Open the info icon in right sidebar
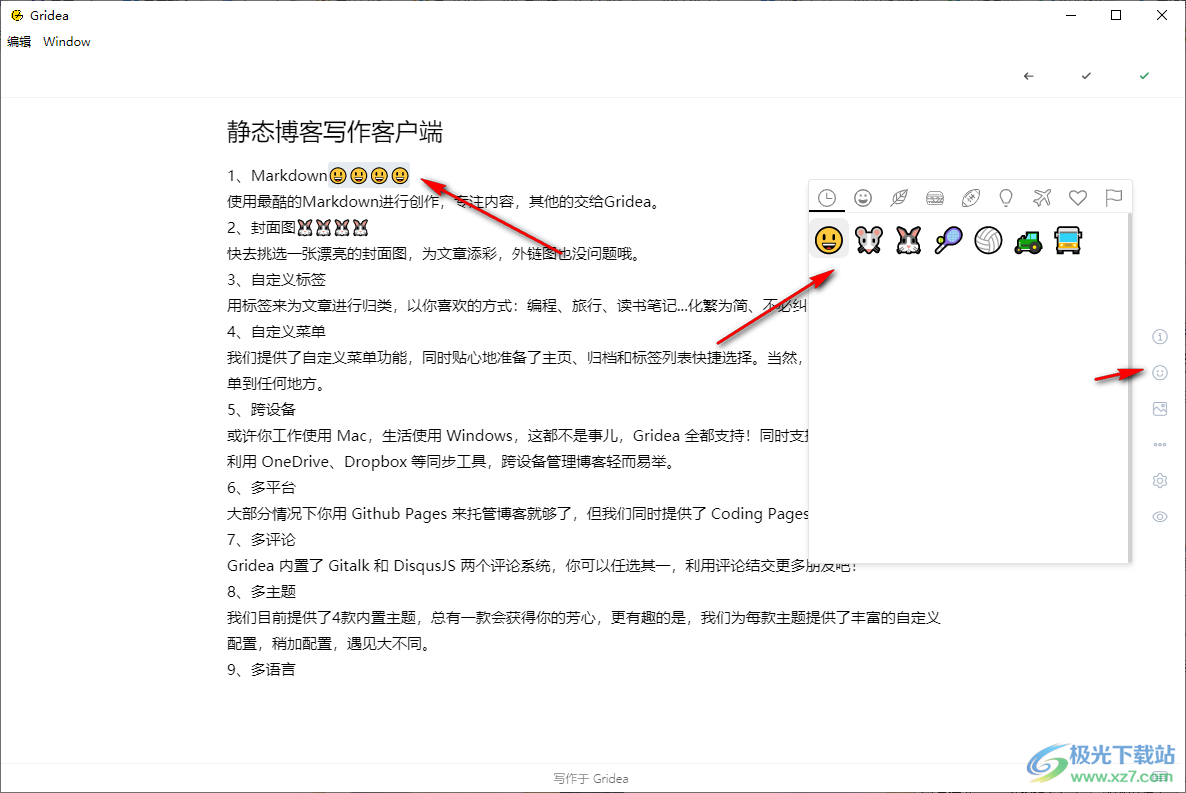1186x793 pixels. [x=1160, y=337]
